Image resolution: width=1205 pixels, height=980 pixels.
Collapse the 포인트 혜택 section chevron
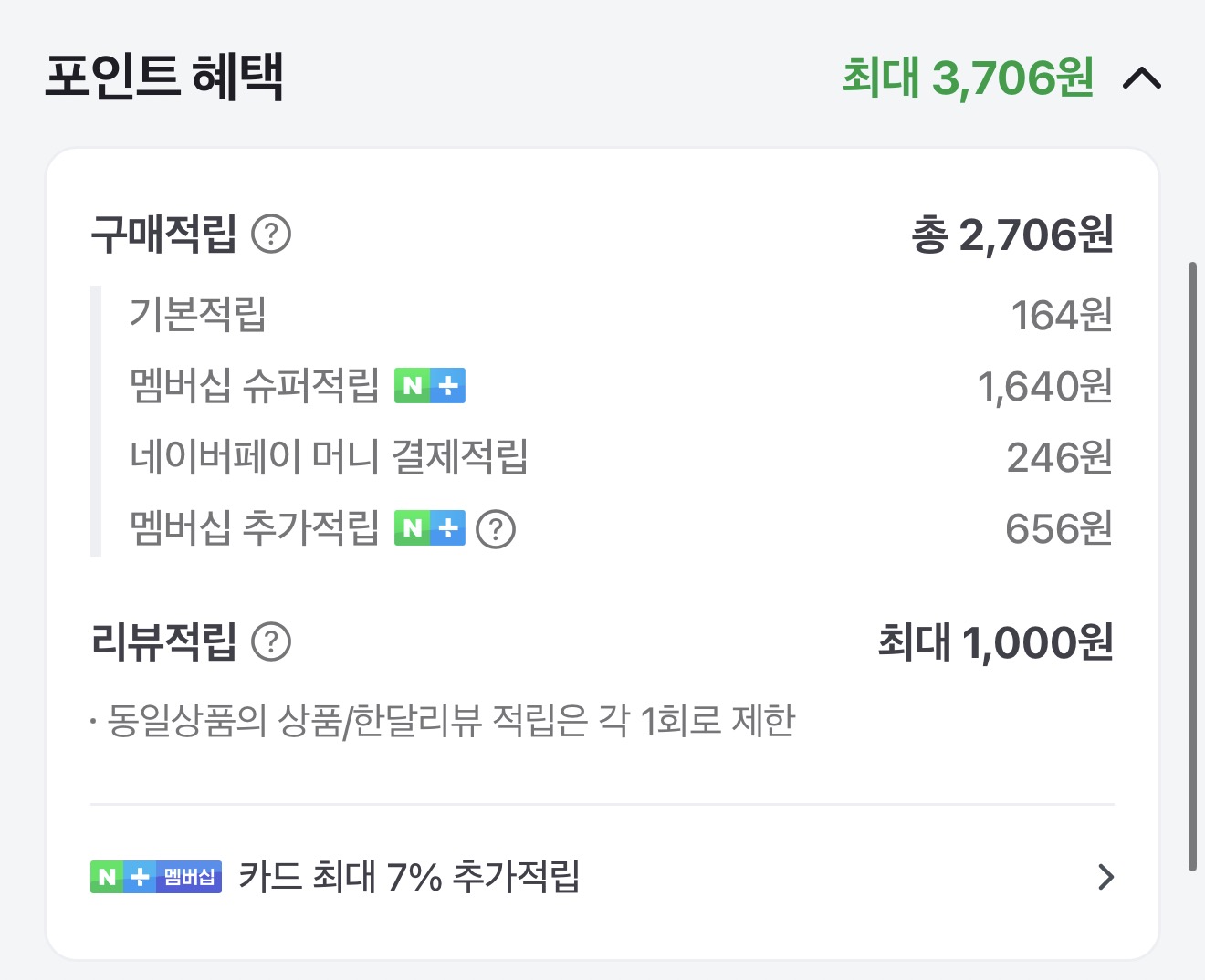(x=1141, y=79)
